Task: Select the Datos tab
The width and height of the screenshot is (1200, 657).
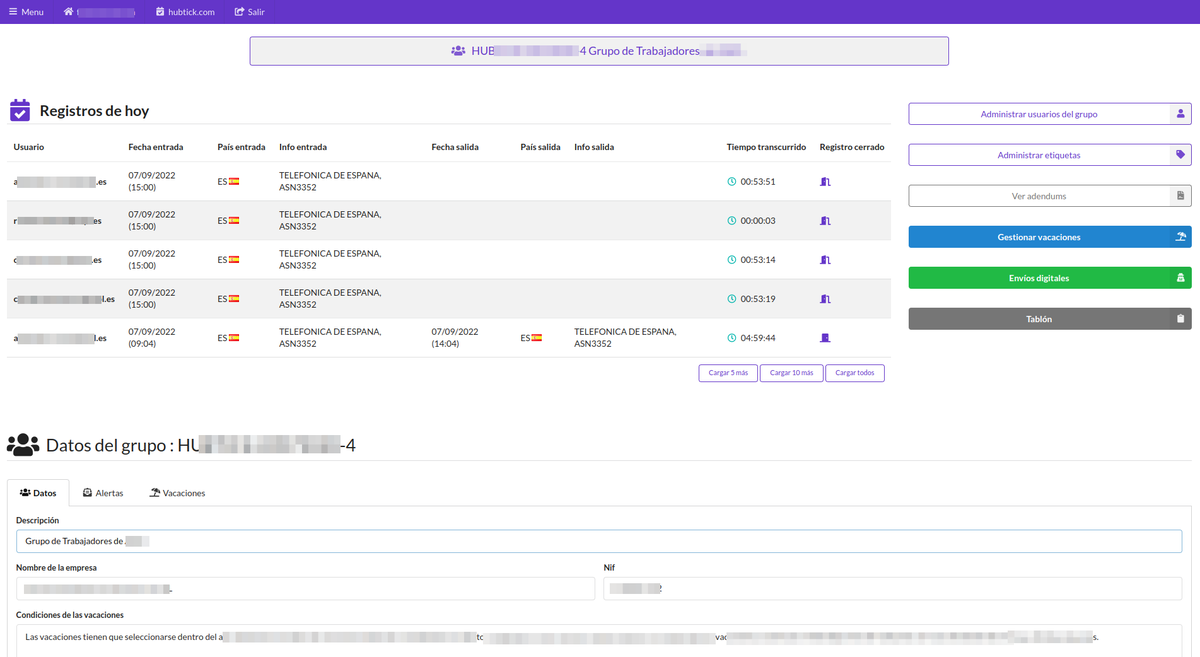Action: point(38,493)
